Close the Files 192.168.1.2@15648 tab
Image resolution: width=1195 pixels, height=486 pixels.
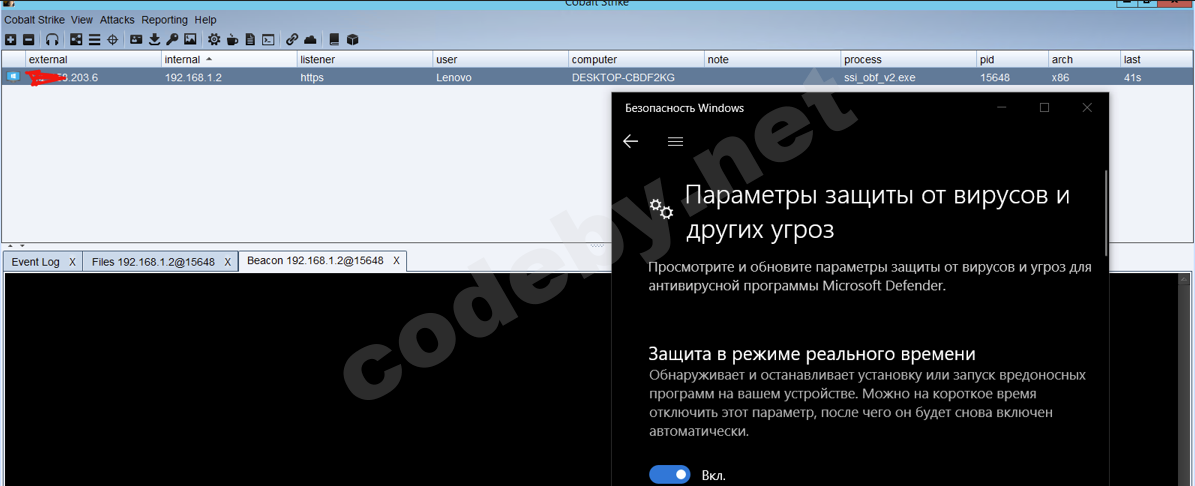click(x=227, y=261)
